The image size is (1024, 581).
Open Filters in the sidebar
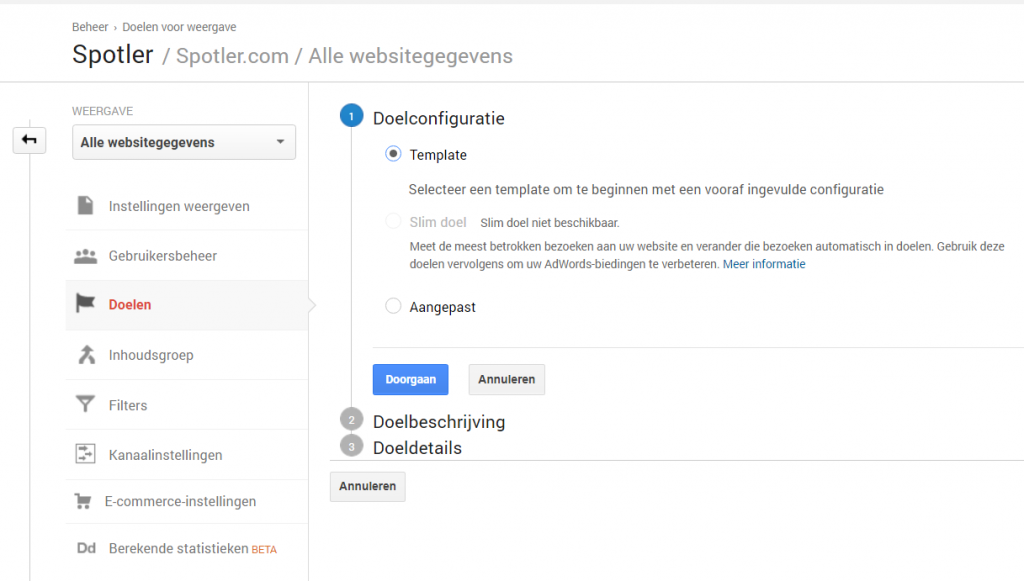187,405
